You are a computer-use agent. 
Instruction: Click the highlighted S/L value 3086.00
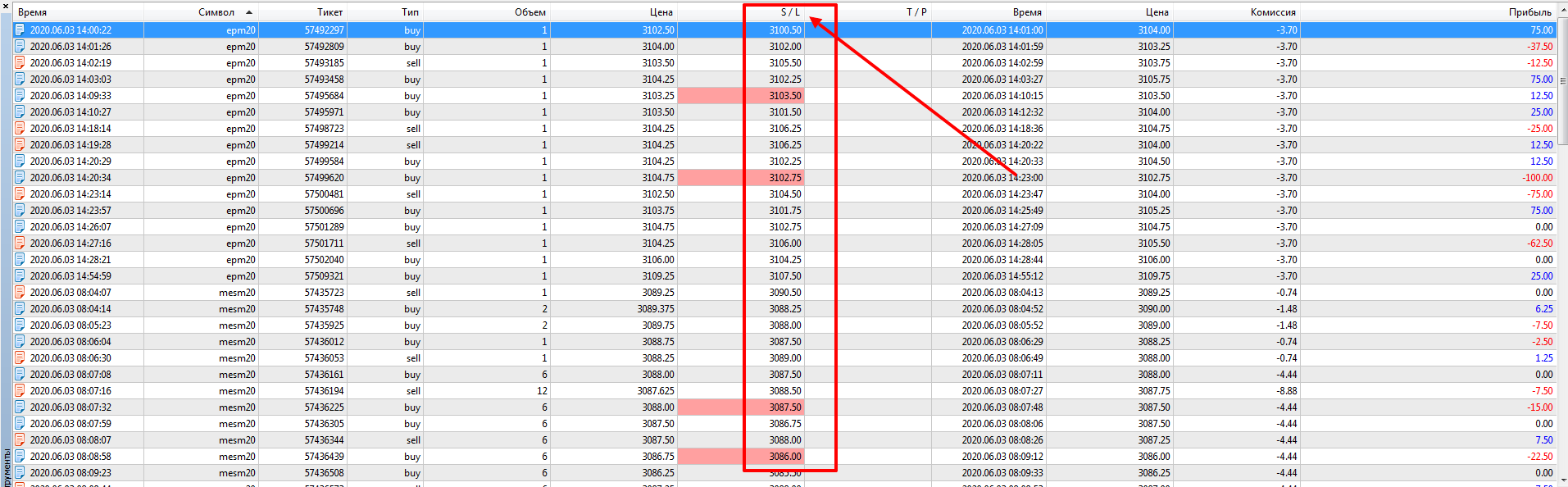(784, 457)
